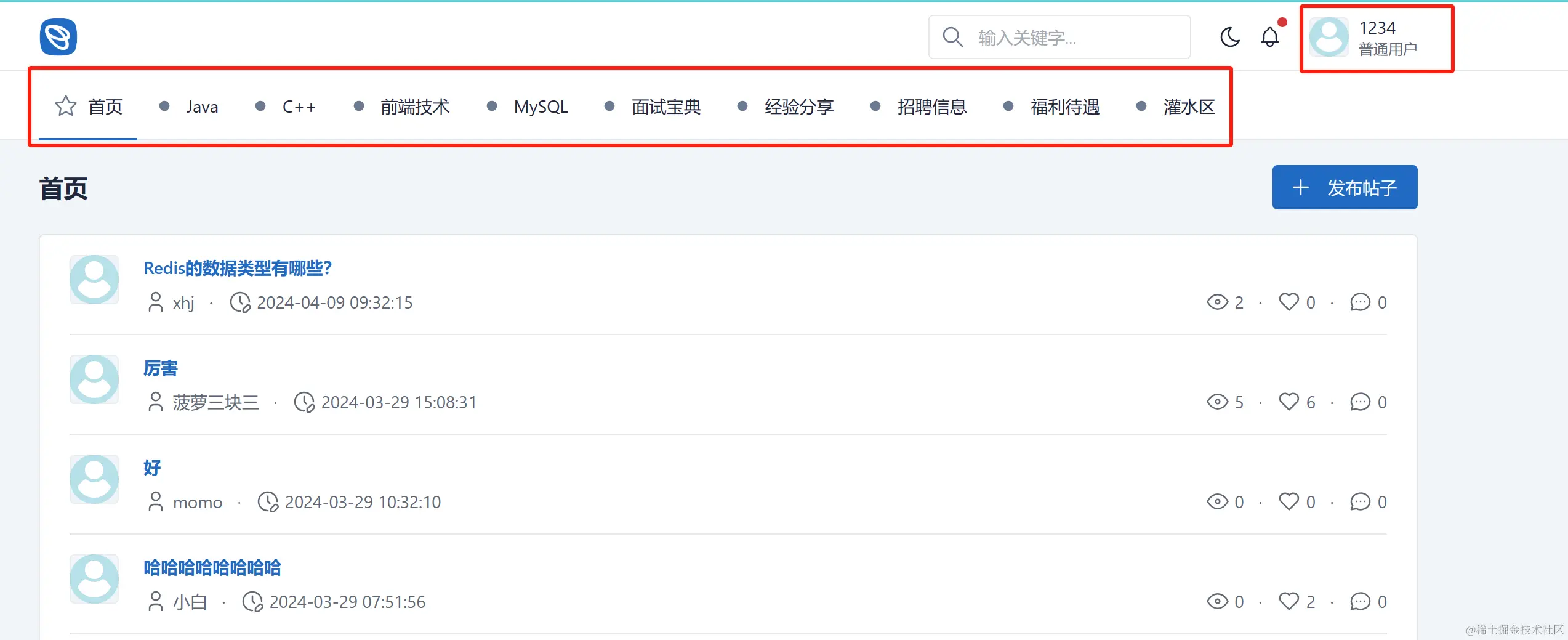Open the 面试宝典 section tab
The width and height of the screenshot is (1568, 640).
[x=665, y=107]
